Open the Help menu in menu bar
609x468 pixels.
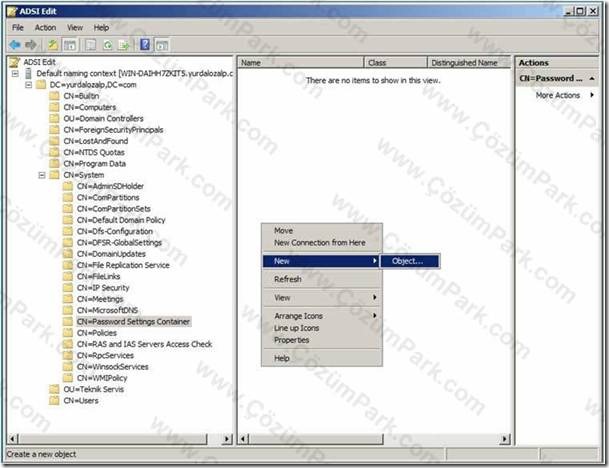pos(101,28)
